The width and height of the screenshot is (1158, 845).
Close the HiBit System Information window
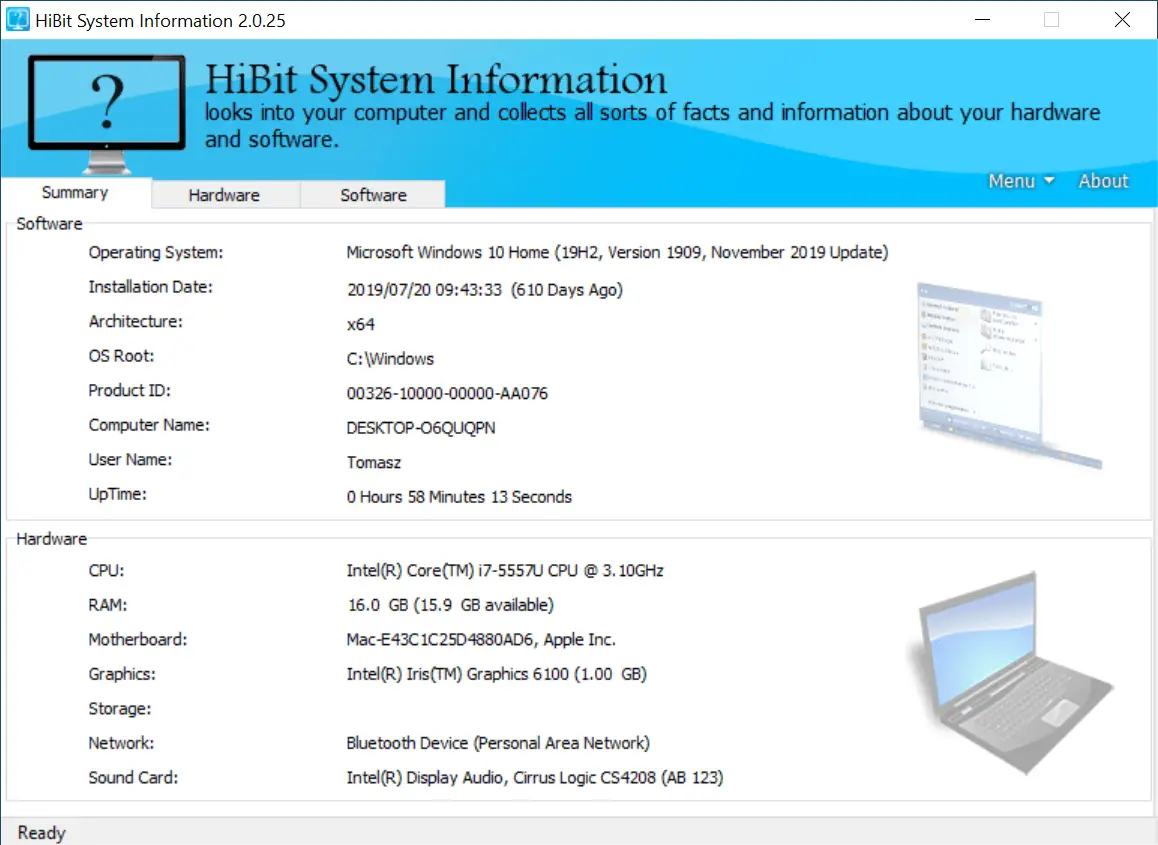(x=1122, y=20)
